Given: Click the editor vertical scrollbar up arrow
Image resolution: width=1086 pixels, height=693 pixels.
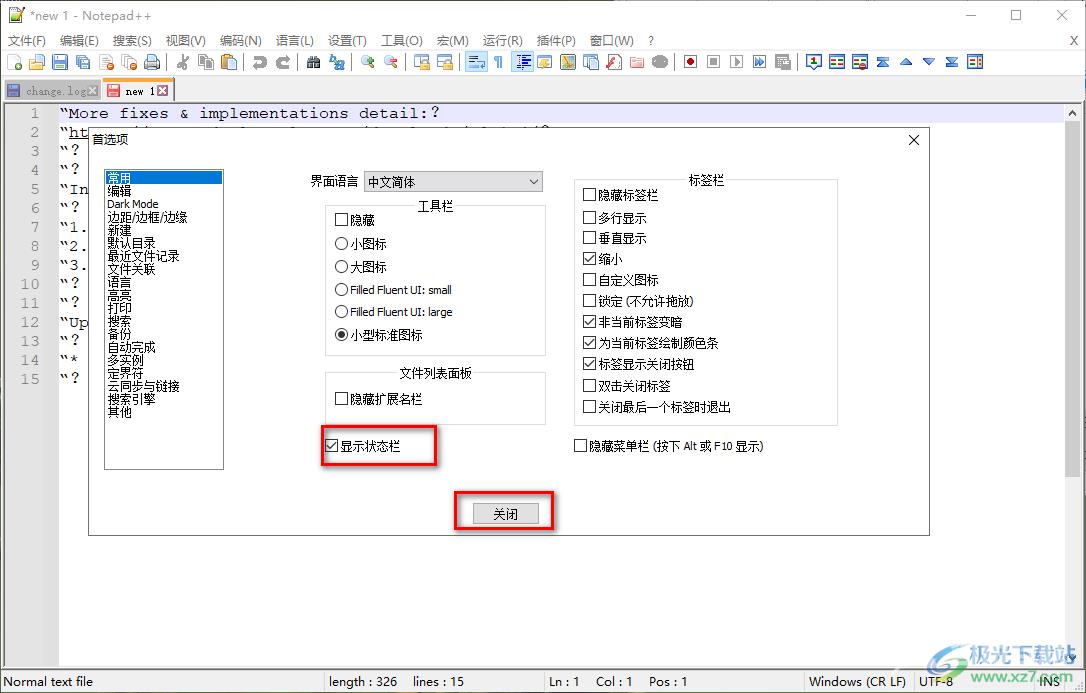Looking at the screenshot, I should 1072,113.
